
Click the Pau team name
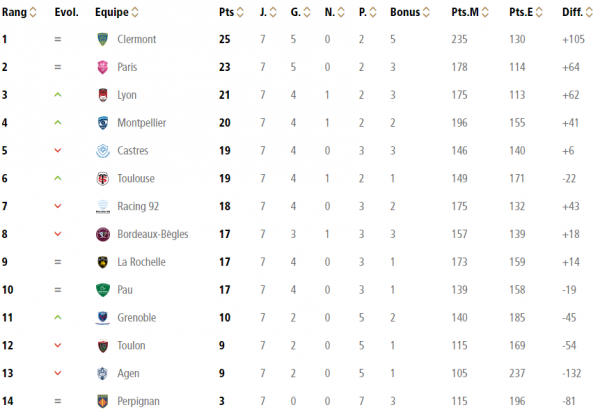pos(127,290)
